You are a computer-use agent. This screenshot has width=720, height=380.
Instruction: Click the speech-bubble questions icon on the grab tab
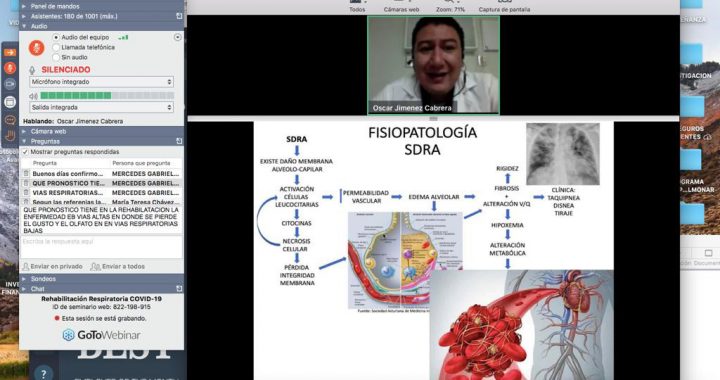pos(10,120)
